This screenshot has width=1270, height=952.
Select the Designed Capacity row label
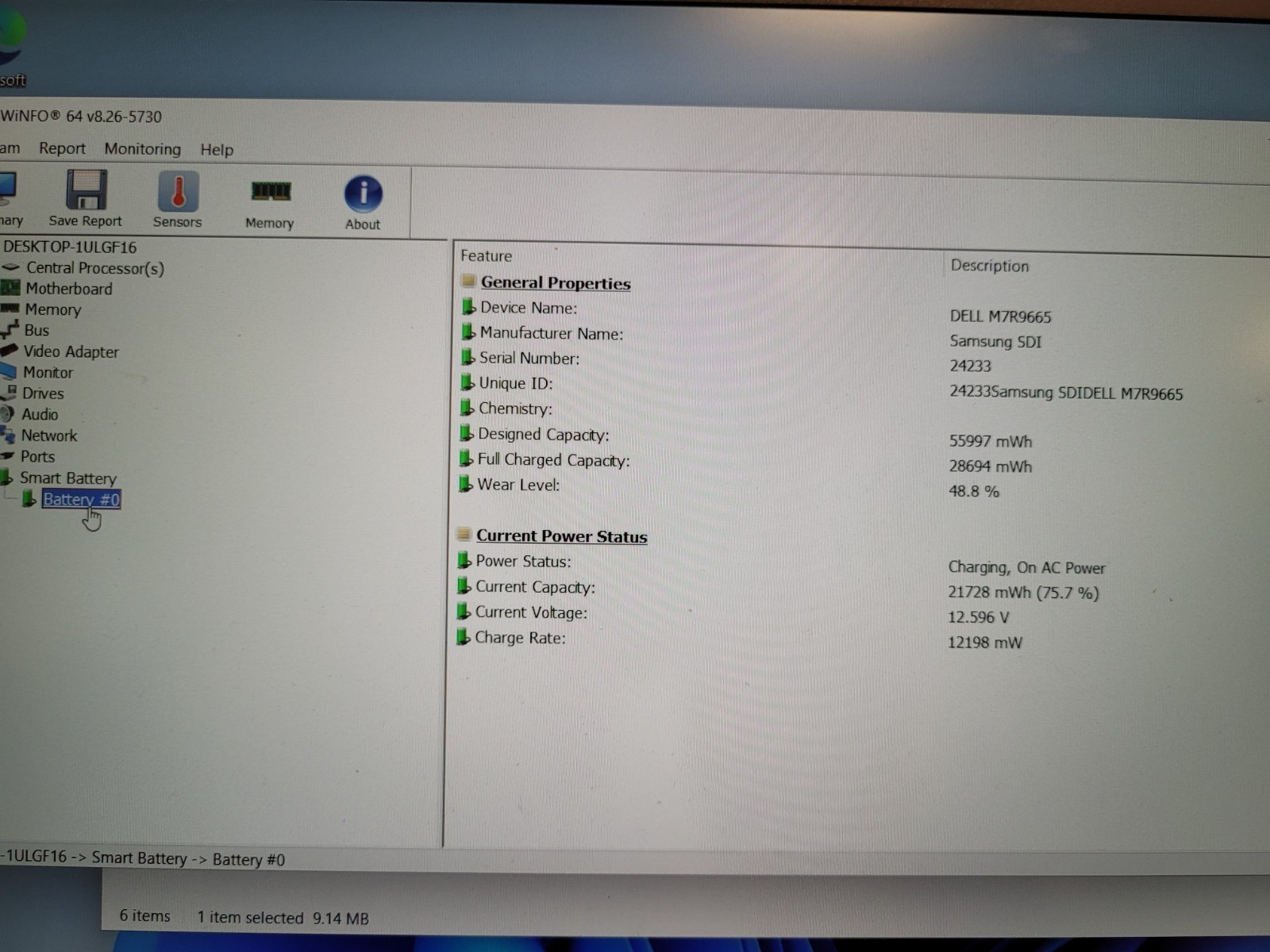(544, 435)
